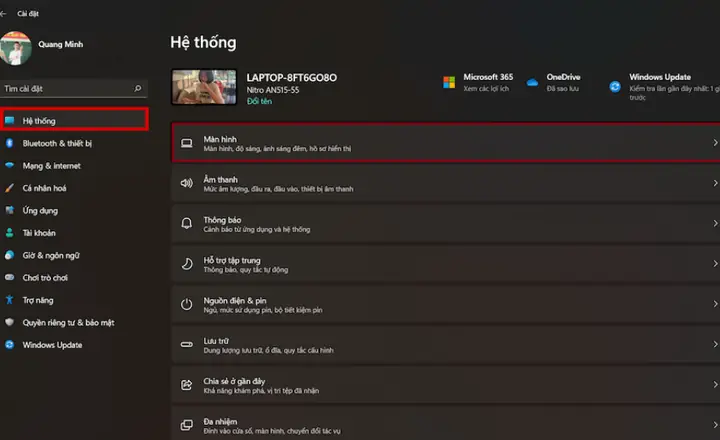Click the Bluetooth & thiết bị sidebar icon
The image size is (720, 440).
(9, 143)
